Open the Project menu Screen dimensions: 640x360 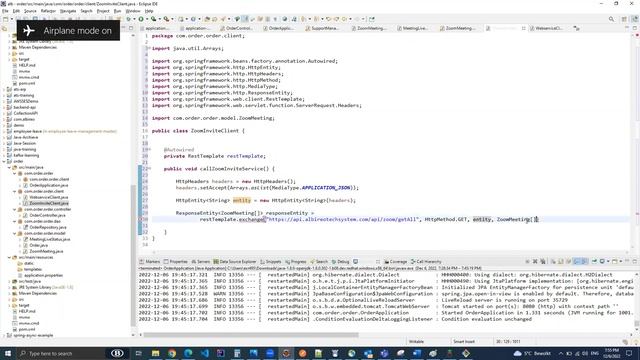click(x=103, y=11)
